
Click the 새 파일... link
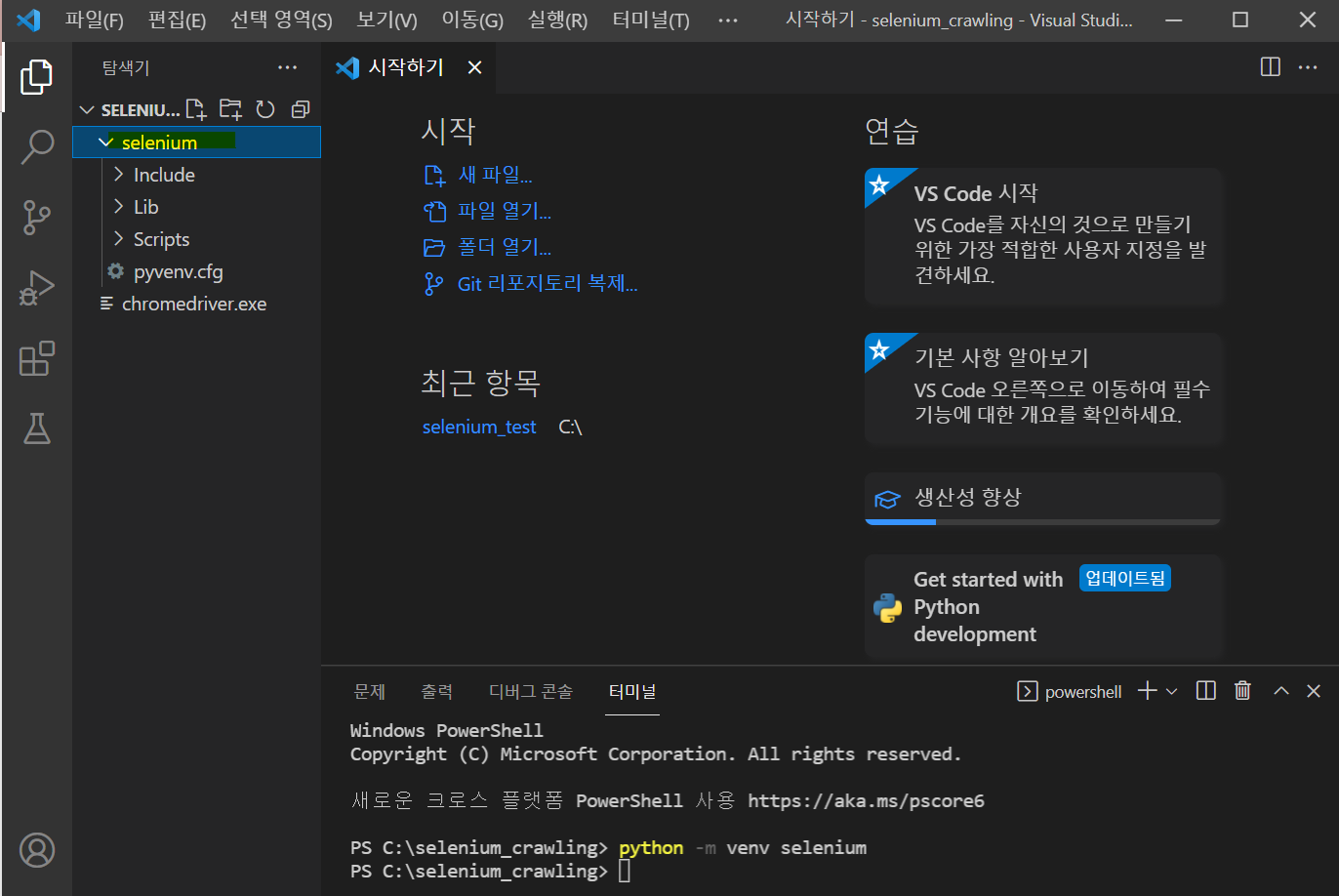click(x=477, y=175)
